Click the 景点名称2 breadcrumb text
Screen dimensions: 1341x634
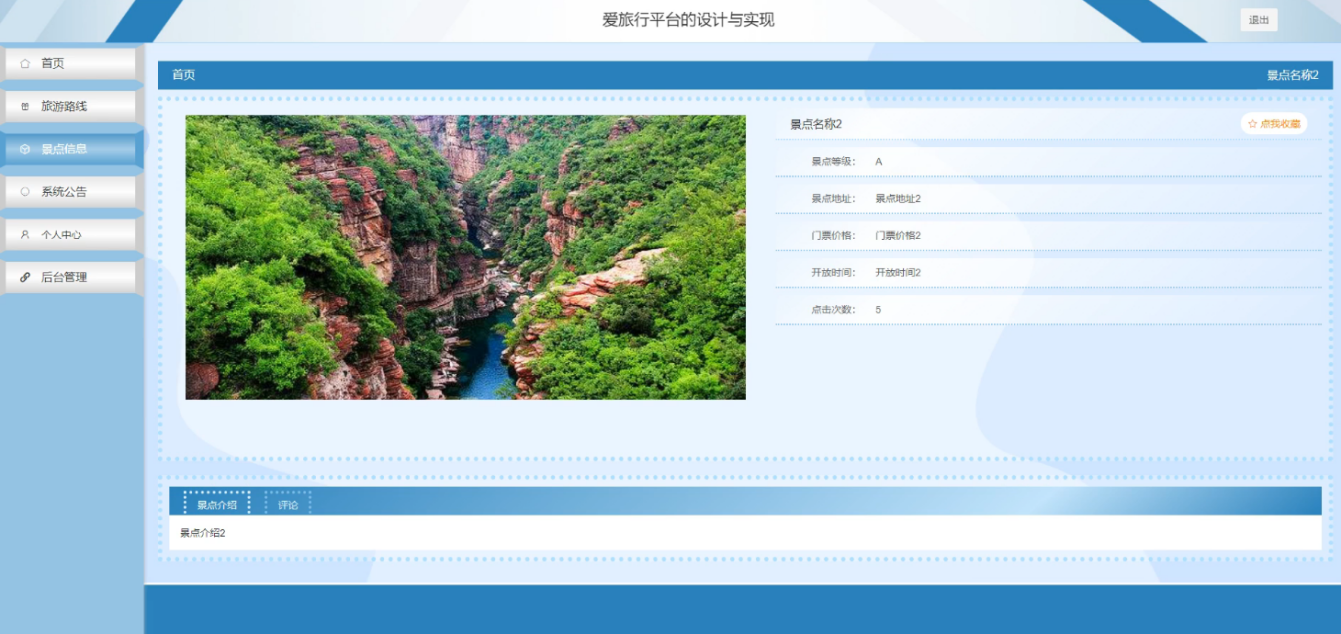(x=1293, y=75)
